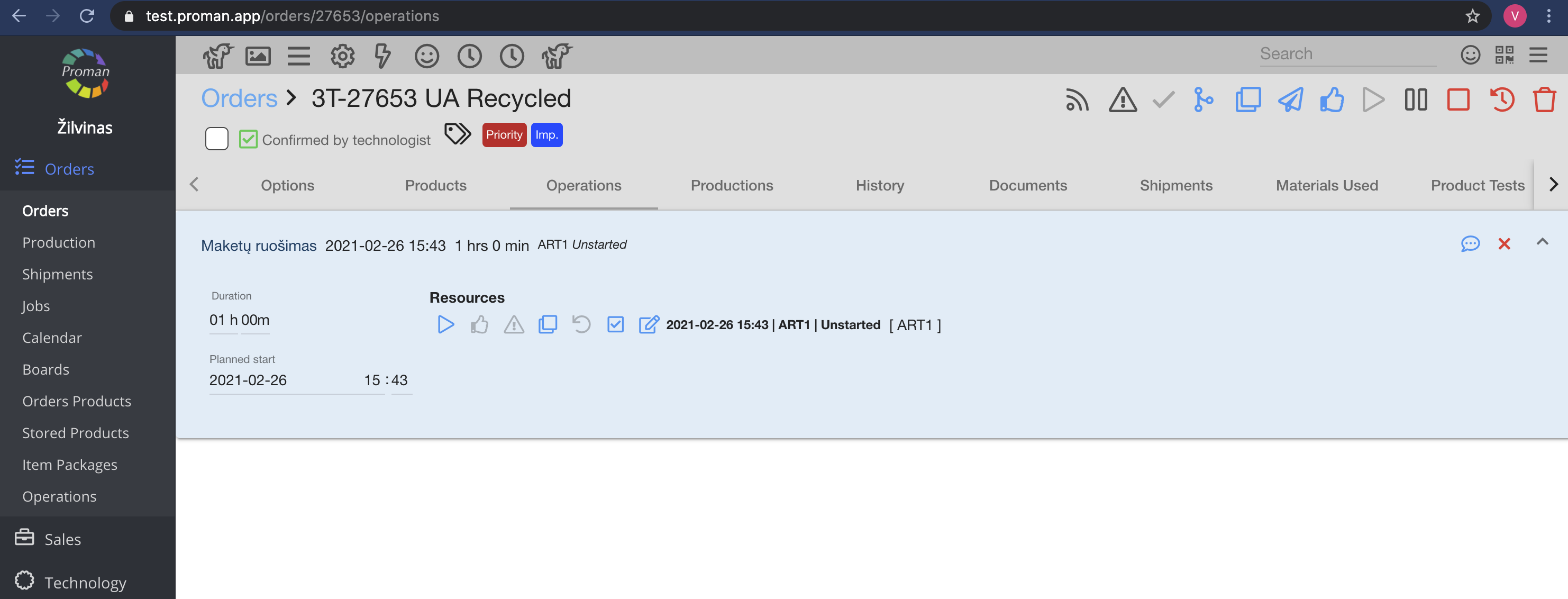Open the Orders breadcrumb link
1568x599 pixels.
[239, 98]
